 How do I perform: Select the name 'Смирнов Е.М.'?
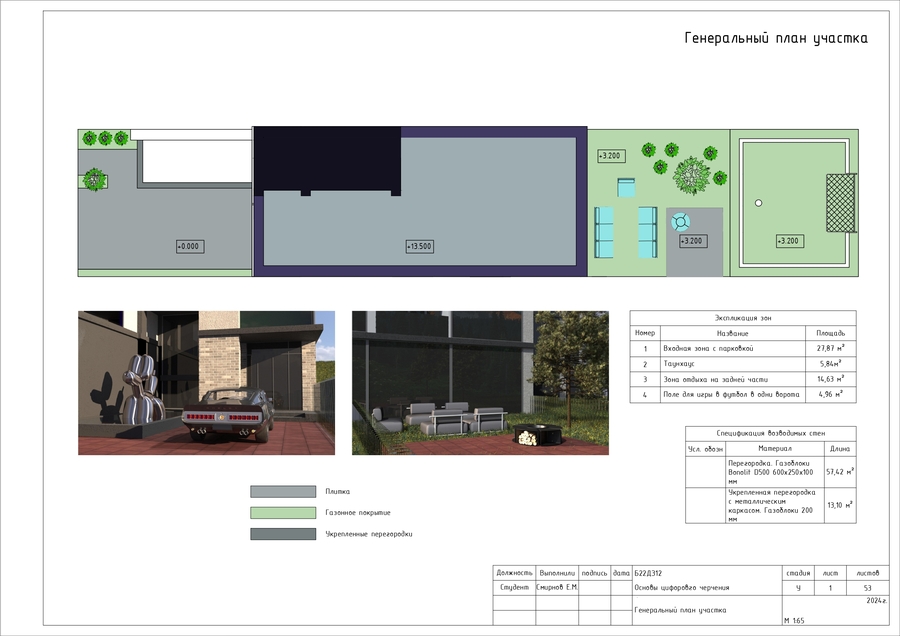point(557,588)
